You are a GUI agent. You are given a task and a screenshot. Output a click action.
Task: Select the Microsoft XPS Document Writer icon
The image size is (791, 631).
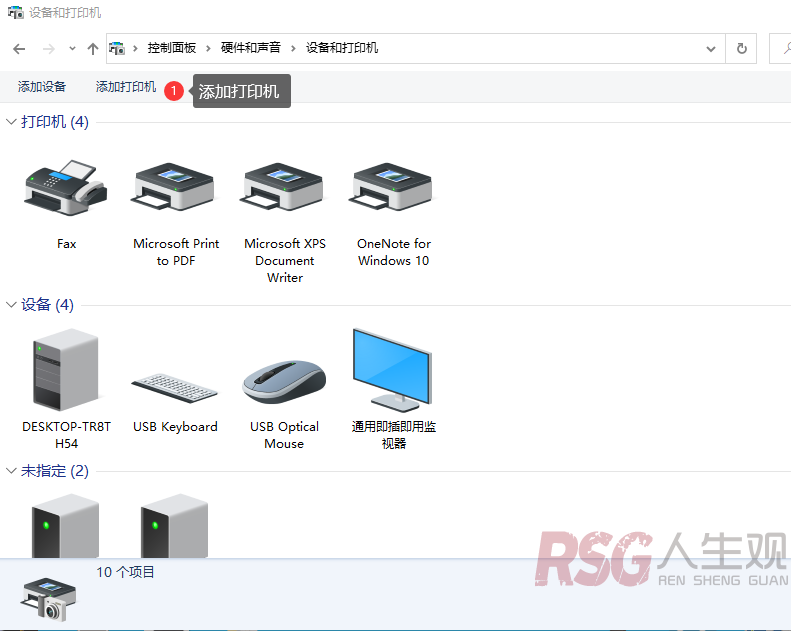tap(284, 188)
